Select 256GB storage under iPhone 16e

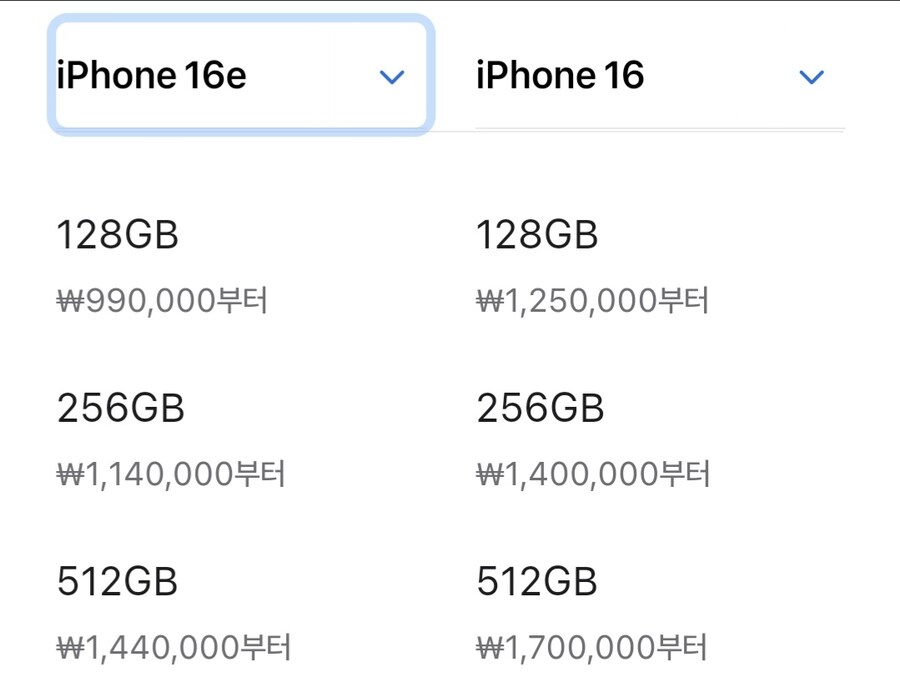pos(121,408)
